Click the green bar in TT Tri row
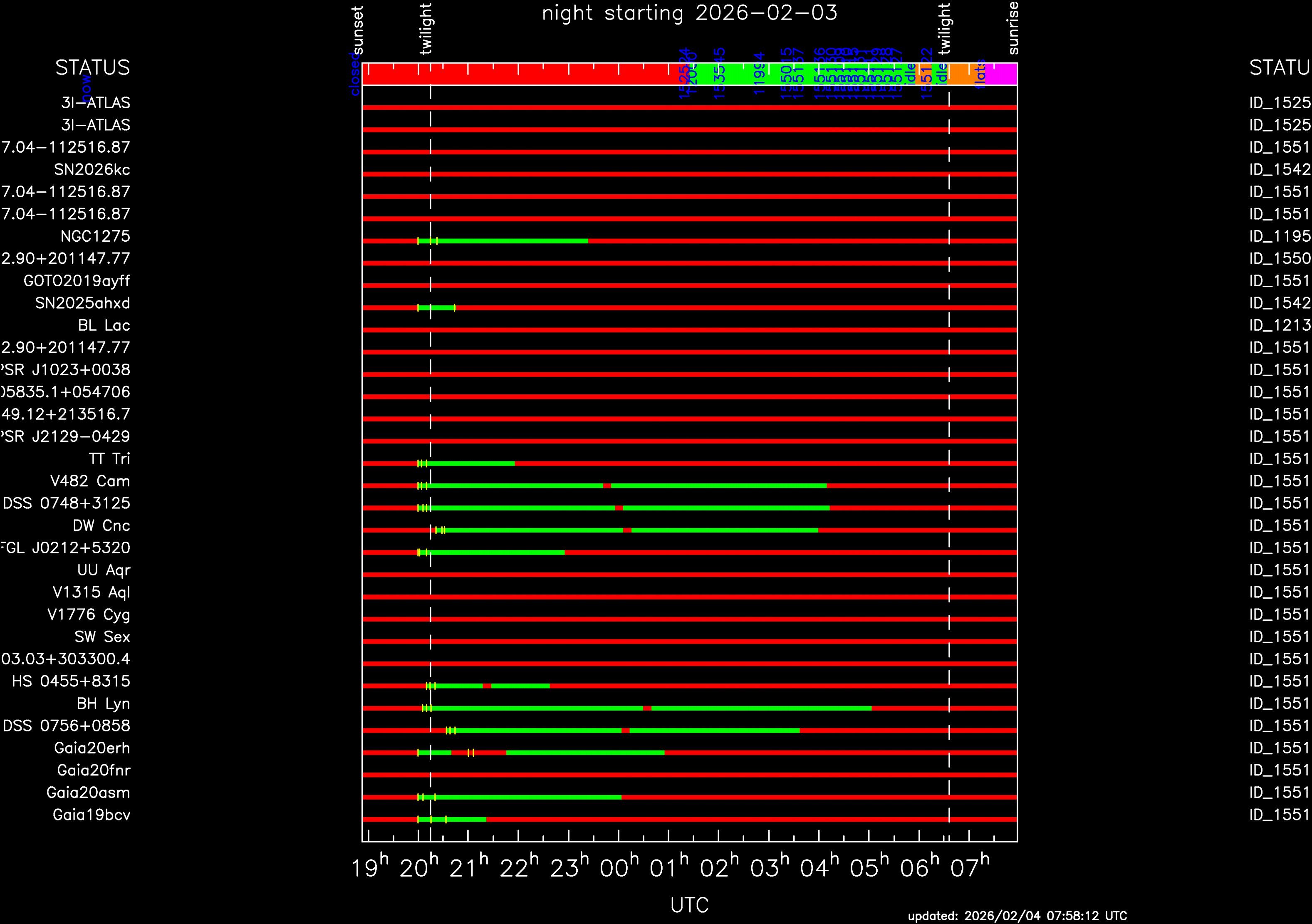 point(471,463)
